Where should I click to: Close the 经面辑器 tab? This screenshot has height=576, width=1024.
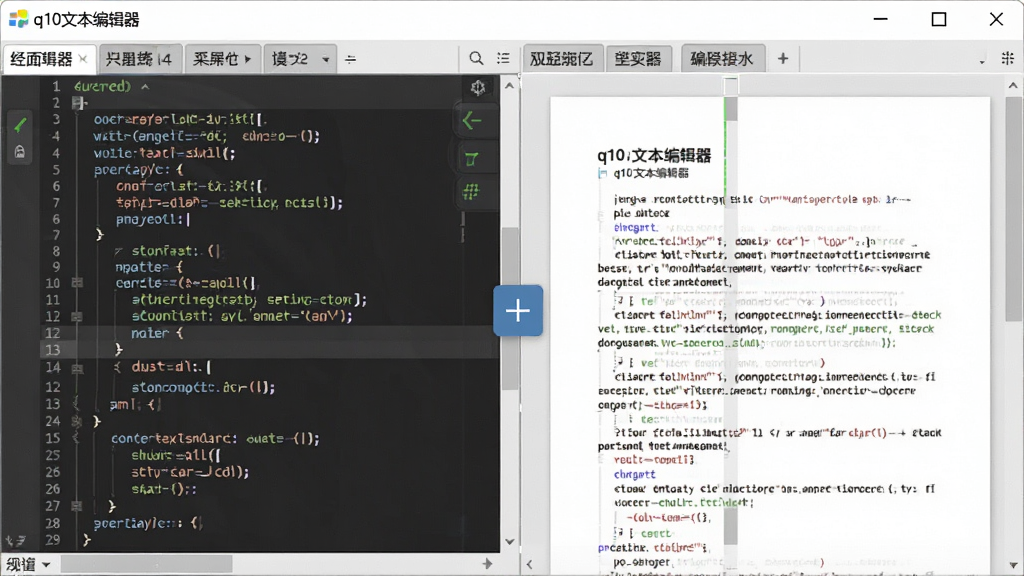tap(83, 59)
